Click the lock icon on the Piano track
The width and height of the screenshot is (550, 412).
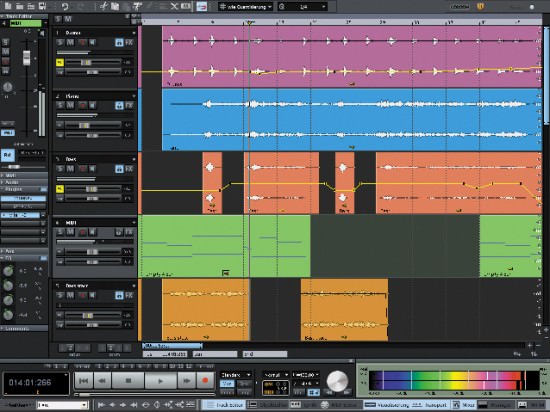[x=119, y=105]
